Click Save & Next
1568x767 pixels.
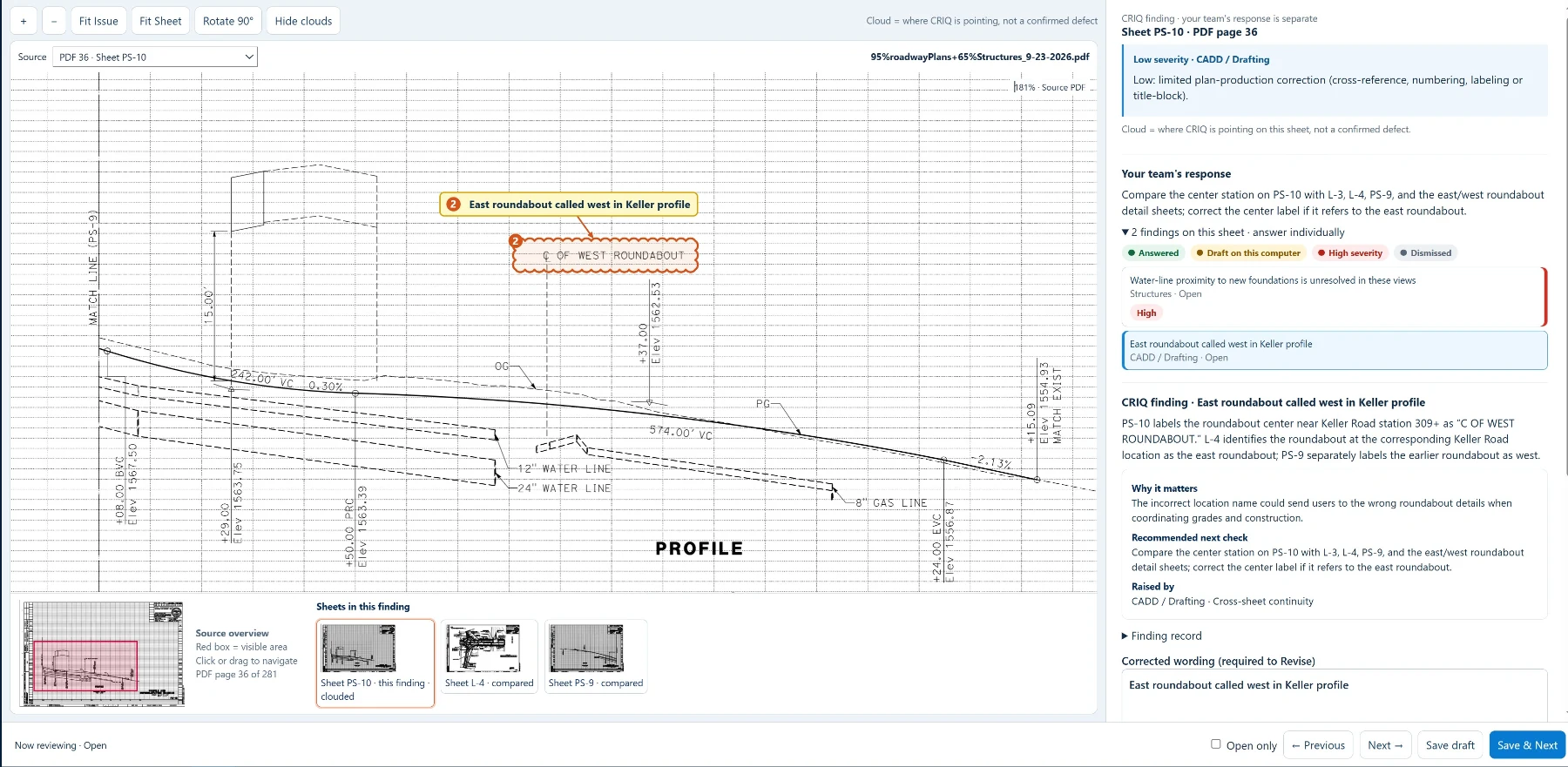coord(1527,745)
